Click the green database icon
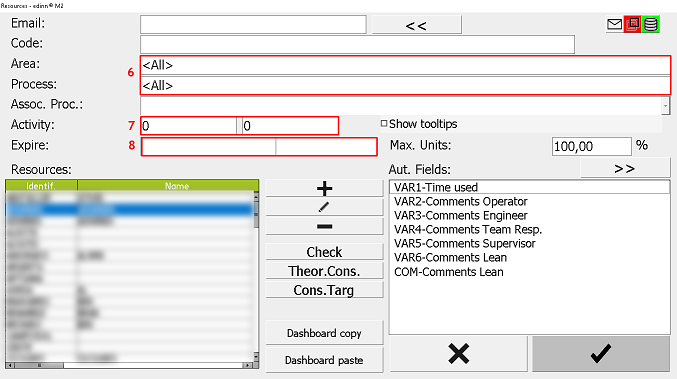Screen dimensions: 677x379 (651, 25)
